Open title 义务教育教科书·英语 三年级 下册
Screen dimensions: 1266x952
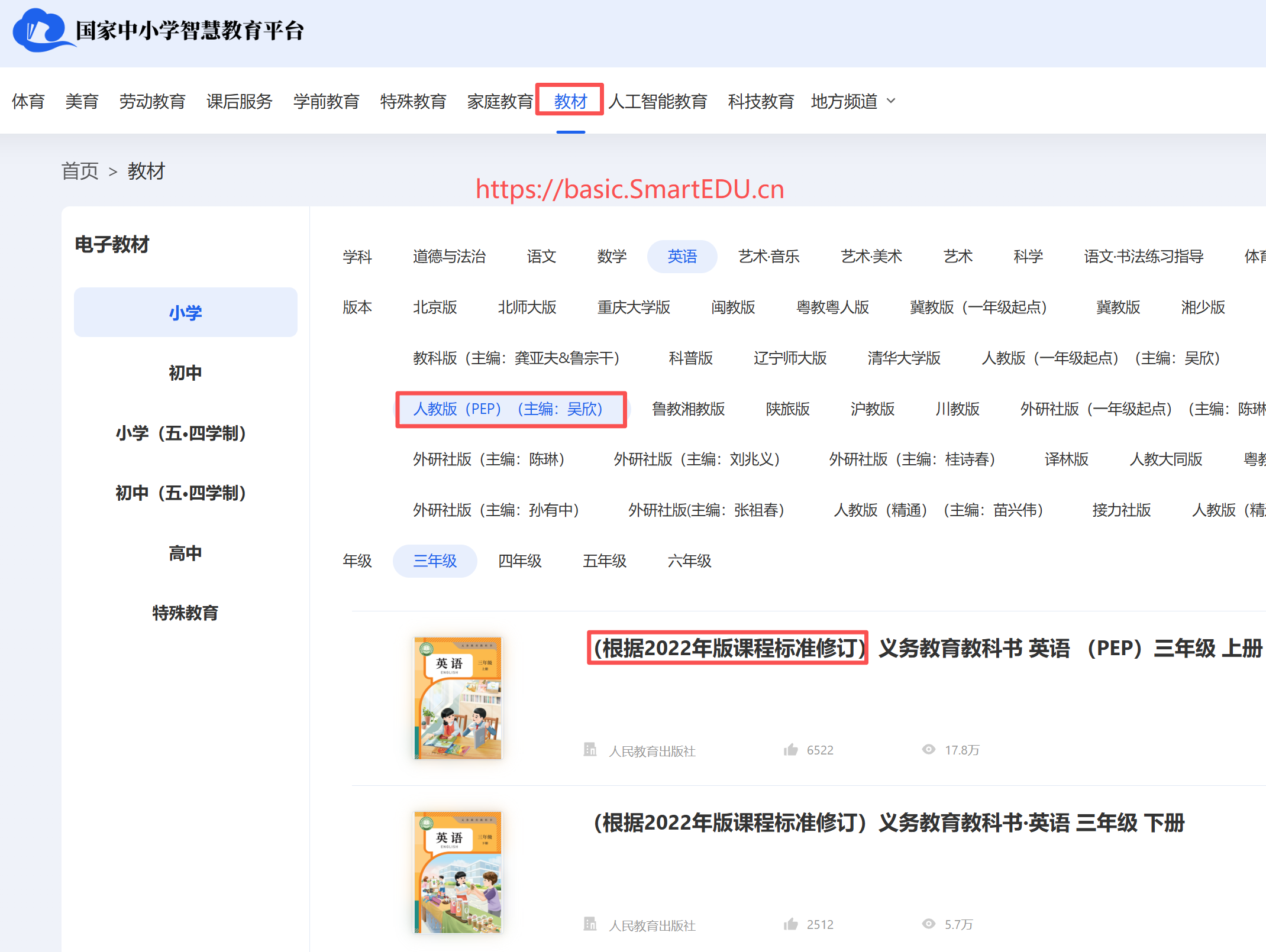(889, 823)
